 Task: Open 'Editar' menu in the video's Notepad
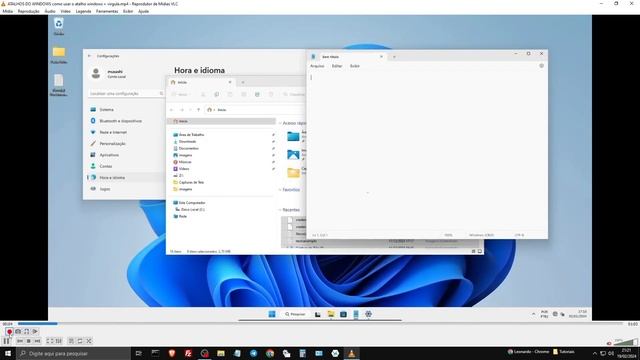tap(337, 66)
